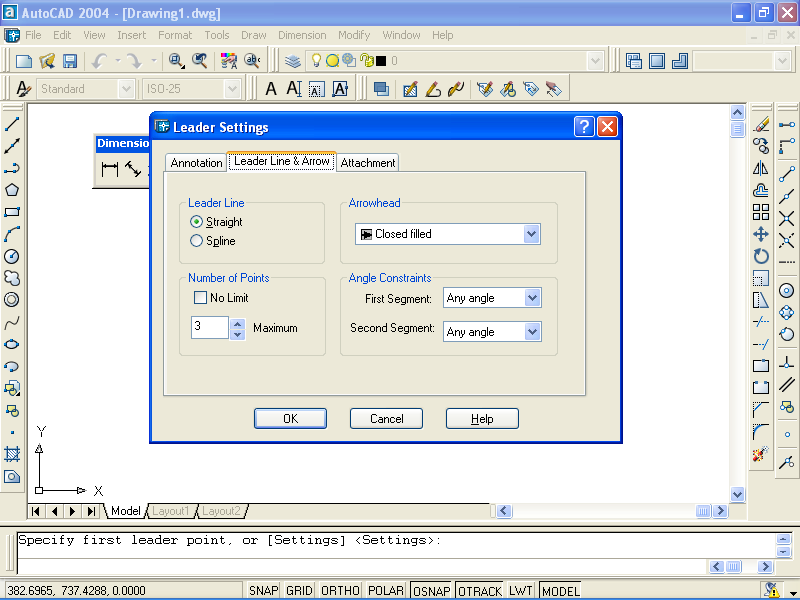Select the Spline draw tool

coord(12,322)
